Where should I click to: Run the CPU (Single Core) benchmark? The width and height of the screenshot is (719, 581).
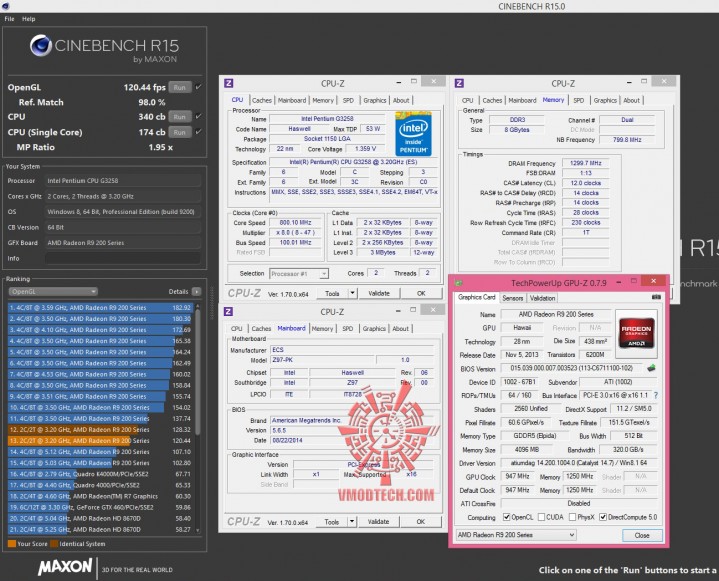pos(180,132)
